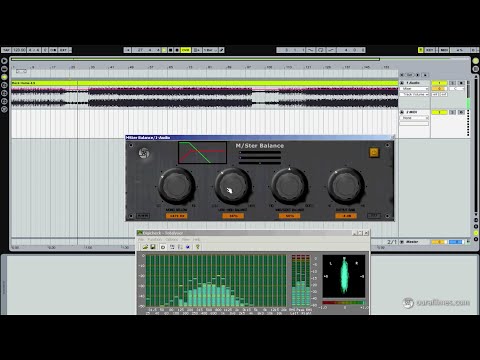Open the None dropdown on 2 MIDI track

pos(414,118)
